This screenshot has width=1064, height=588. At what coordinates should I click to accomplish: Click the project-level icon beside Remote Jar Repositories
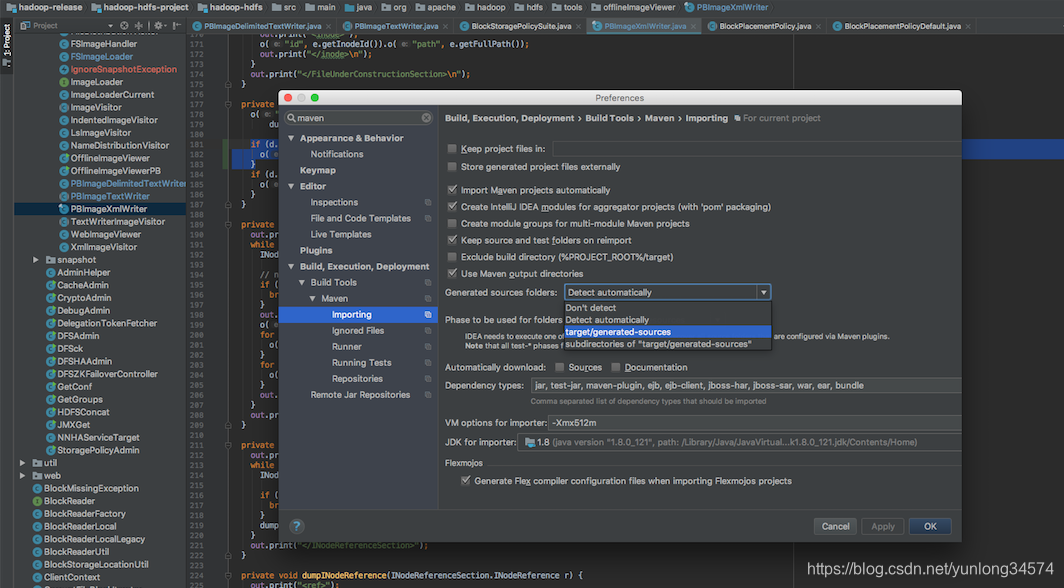428,395
